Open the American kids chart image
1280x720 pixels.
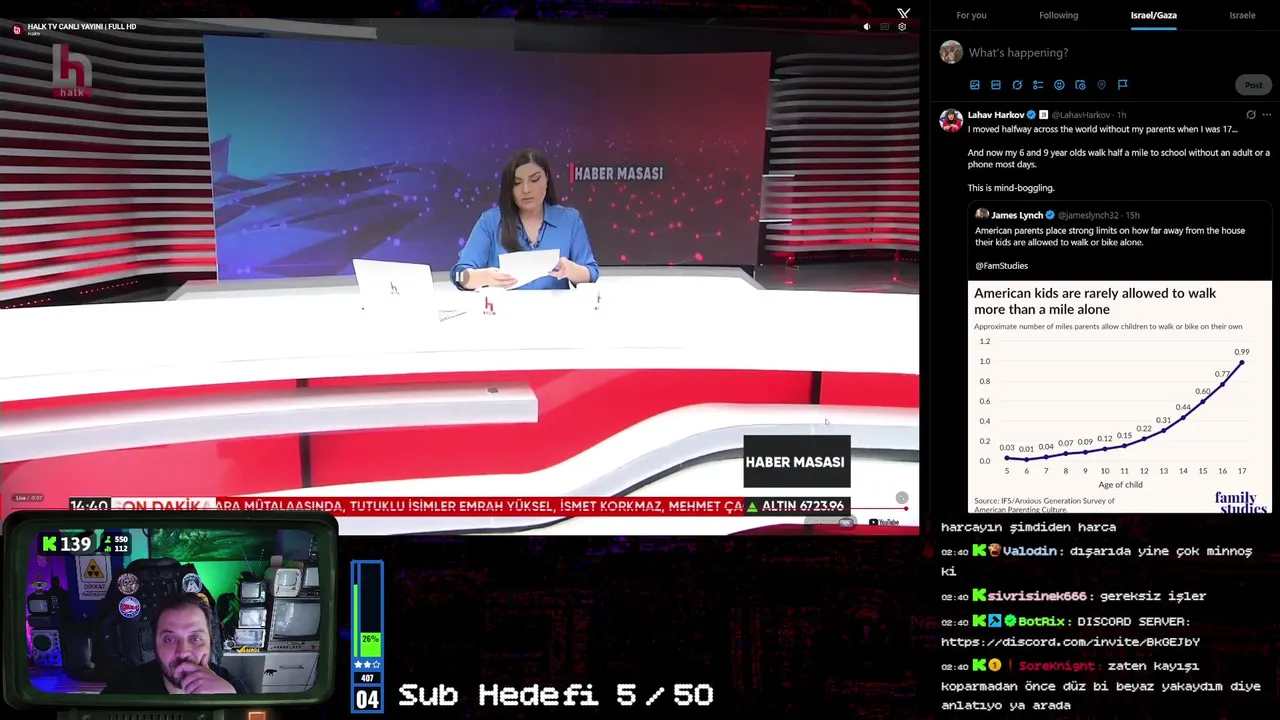(x=1120, y=397)
